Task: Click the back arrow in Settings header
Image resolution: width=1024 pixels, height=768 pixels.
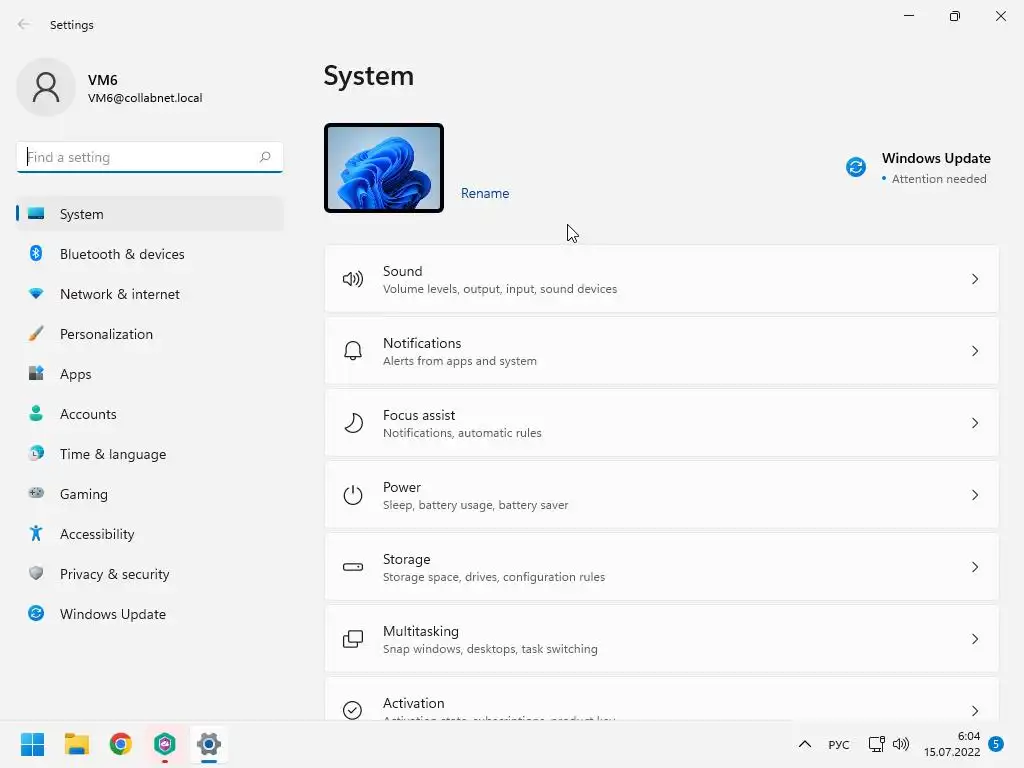Action: (x=24, y=24)
